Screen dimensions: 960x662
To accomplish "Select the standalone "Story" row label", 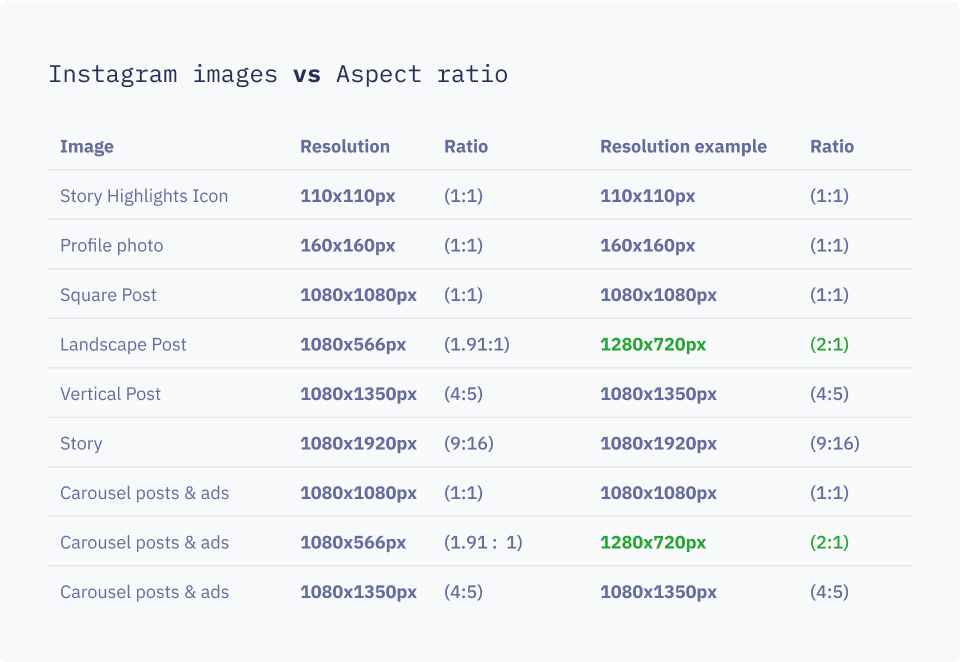I will 81,443.
